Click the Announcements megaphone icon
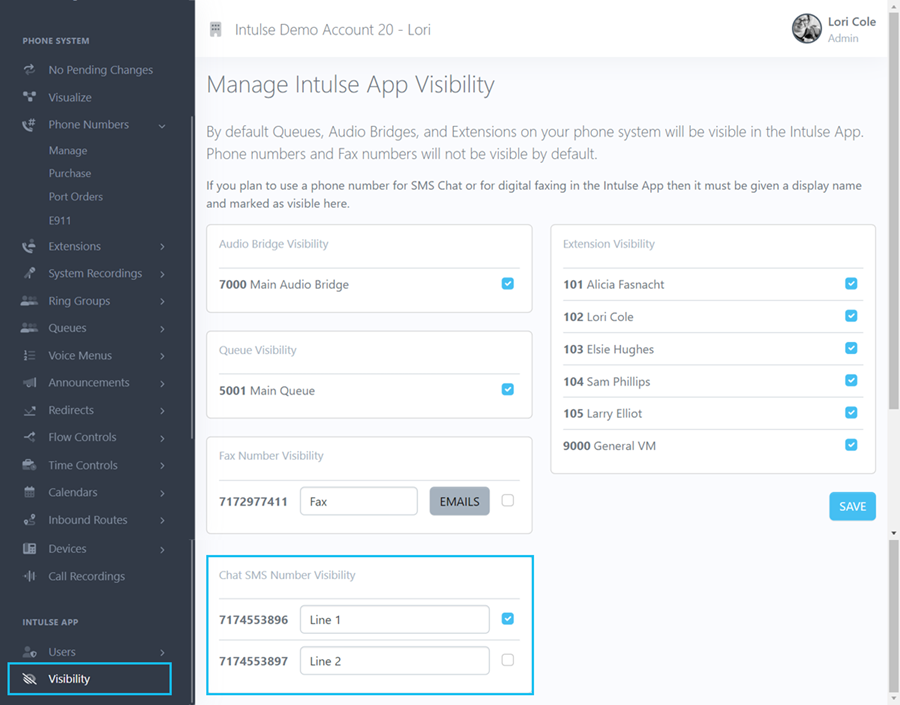The width and height of the screenshot is (900, 705). pos(28,382)
